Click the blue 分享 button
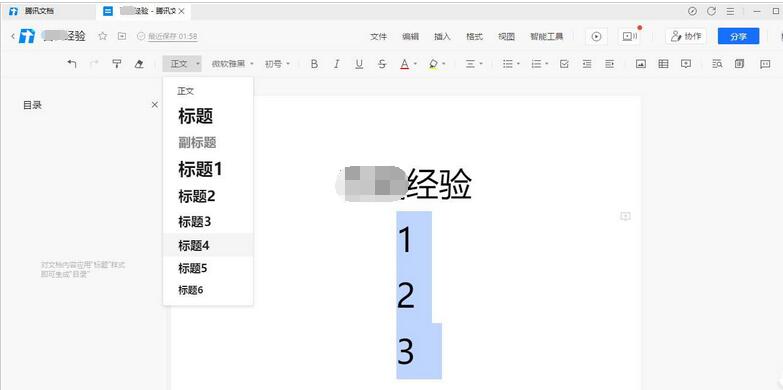This screenshot has height=390, width=783. 738,36
